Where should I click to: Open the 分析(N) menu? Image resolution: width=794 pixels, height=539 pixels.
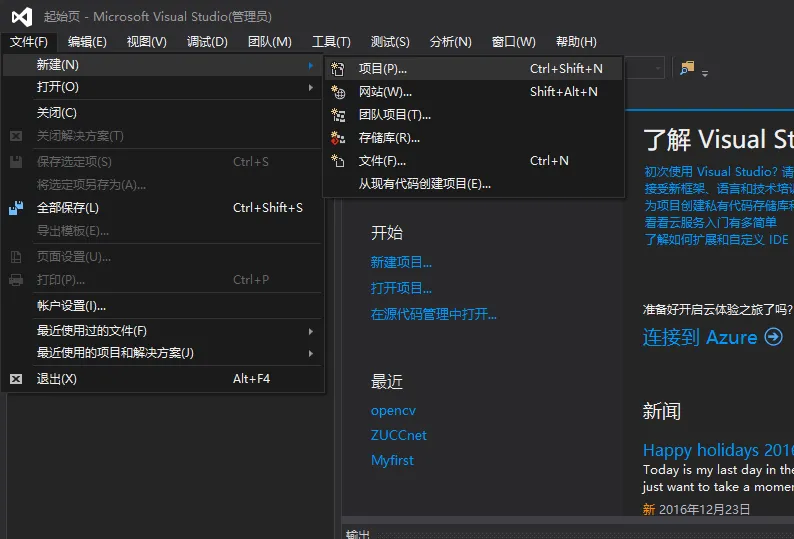[x=451, y=42]
